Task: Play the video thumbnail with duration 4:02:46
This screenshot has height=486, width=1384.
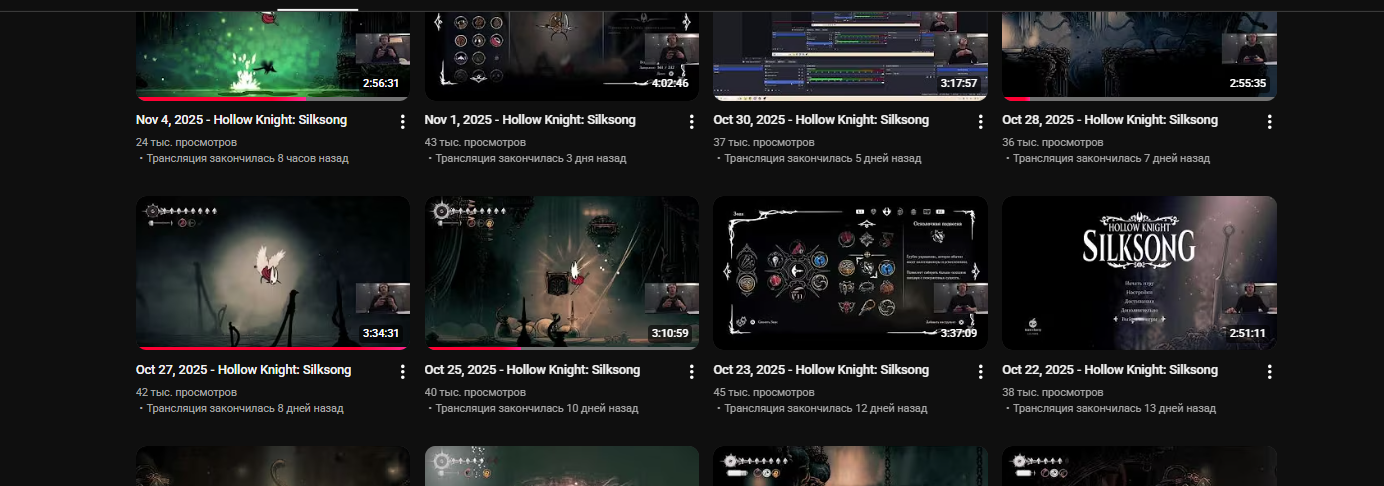Action: pos(562,55)
